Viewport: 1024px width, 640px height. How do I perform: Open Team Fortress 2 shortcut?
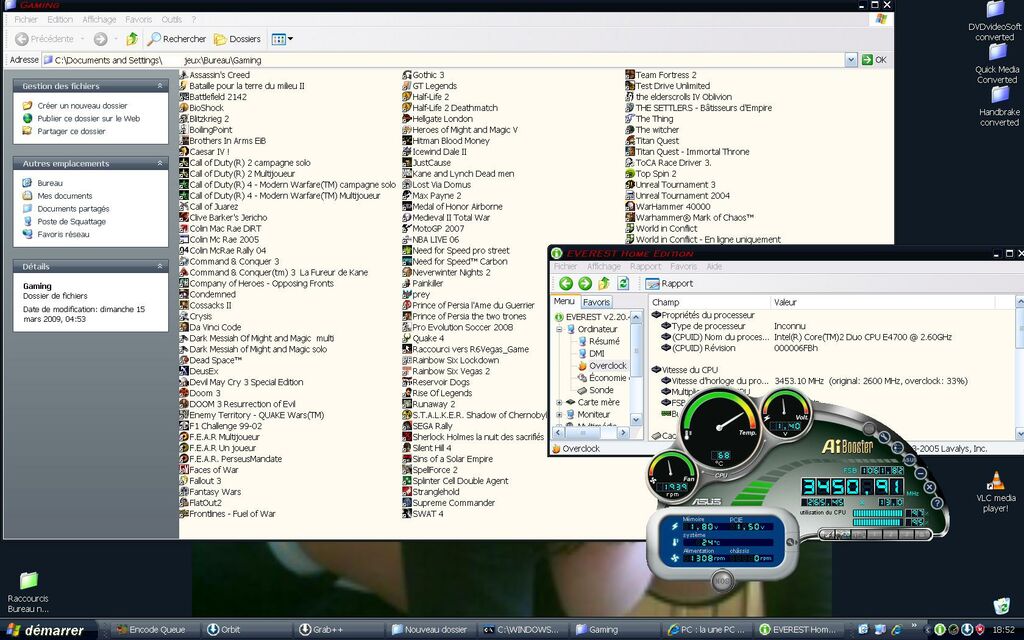point(661,74)
